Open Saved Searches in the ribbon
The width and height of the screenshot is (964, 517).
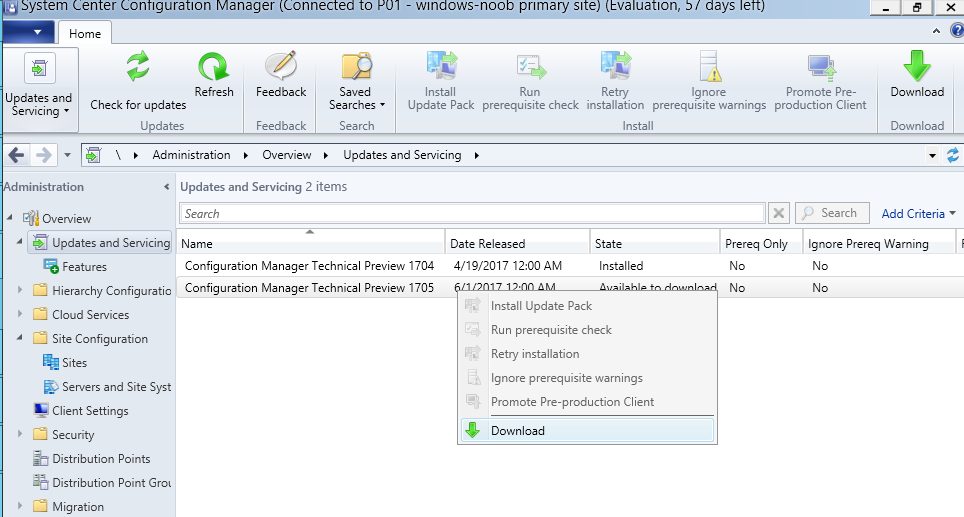pyautogui.click(x=357, y=81)
